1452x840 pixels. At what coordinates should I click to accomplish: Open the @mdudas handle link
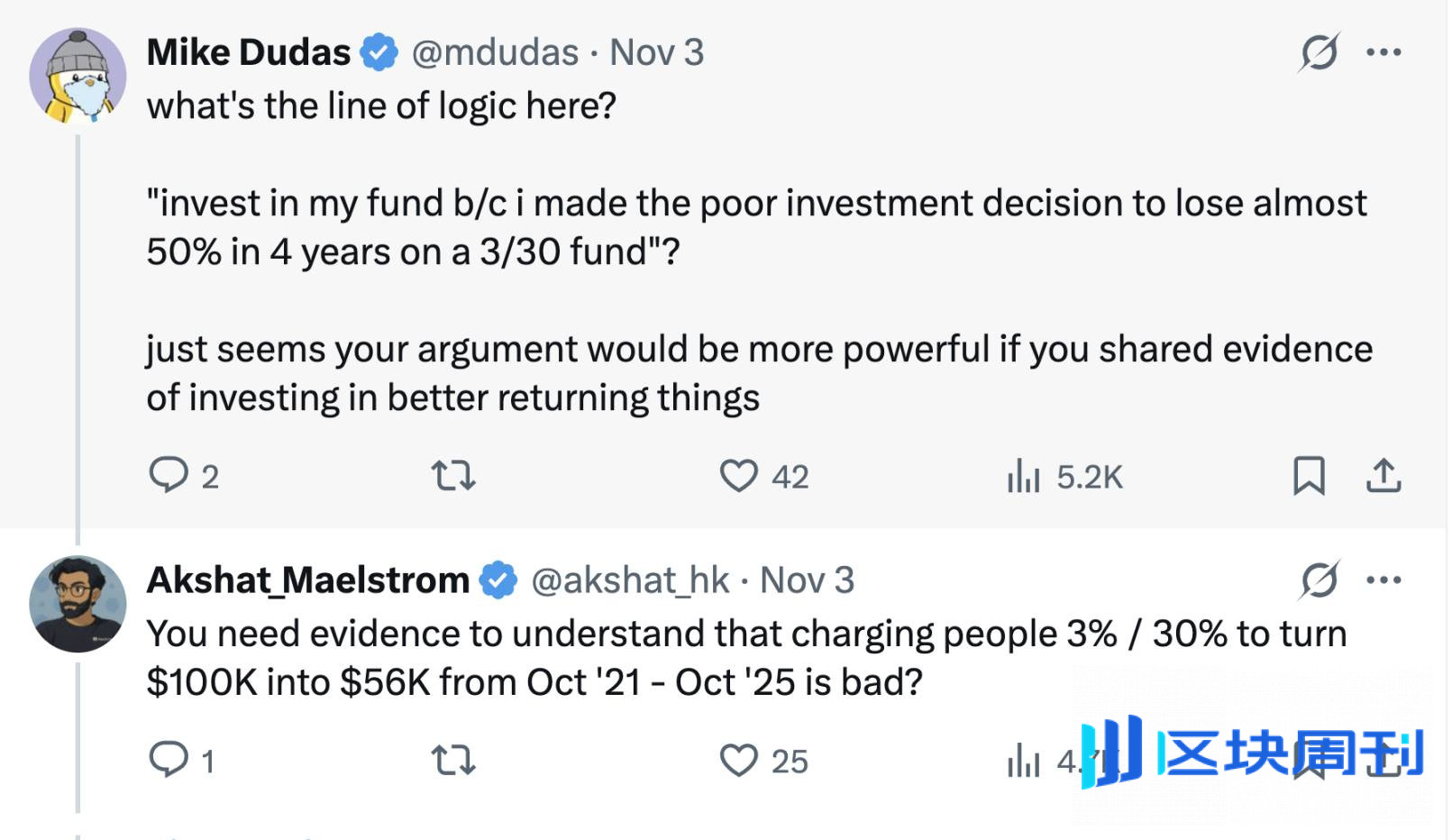pyautogui.click(x=495, y=52)
